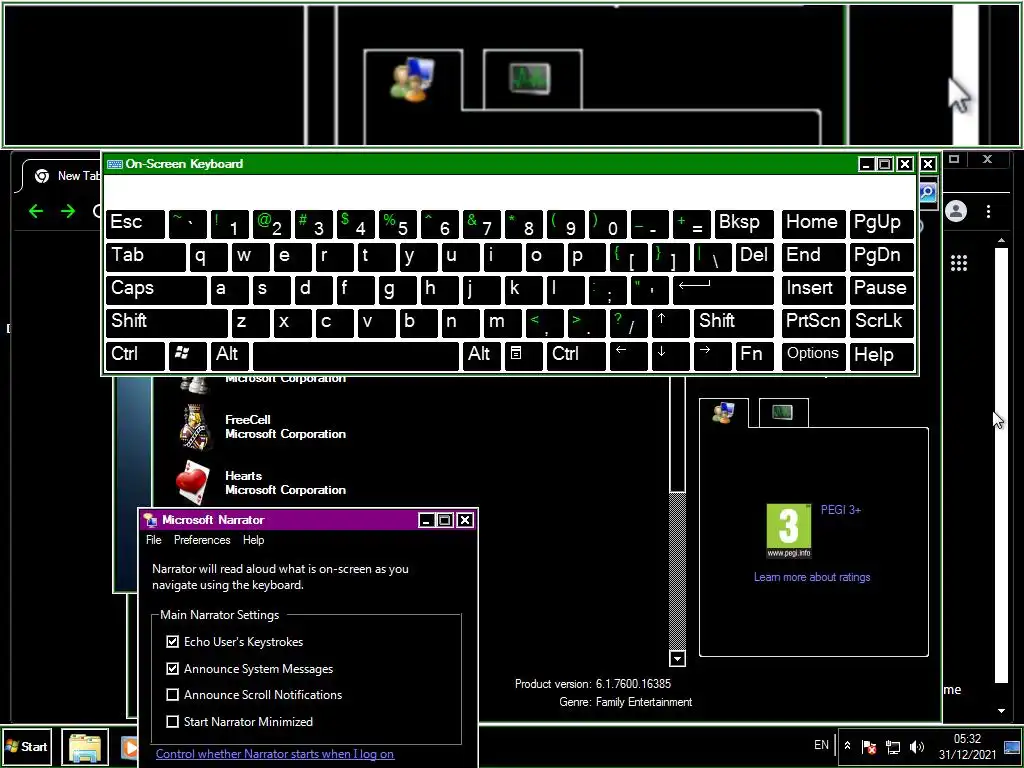Click the Esc key on On-Screen Keyboard
This screenshot has height=768, width=1024.
[x=135, y=223]
